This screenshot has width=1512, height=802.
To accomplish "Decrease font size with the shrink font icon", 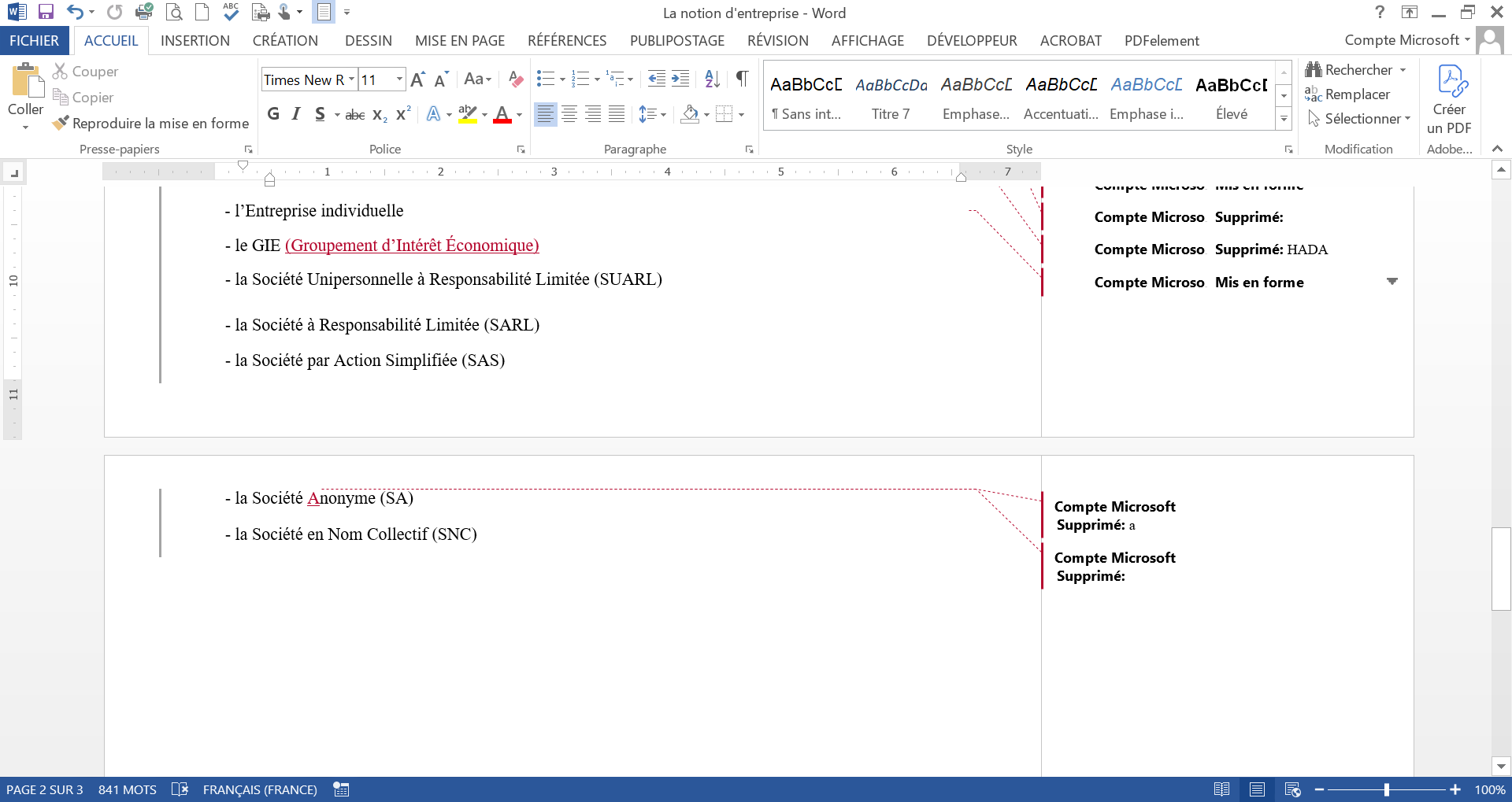I will pos(441,79).
